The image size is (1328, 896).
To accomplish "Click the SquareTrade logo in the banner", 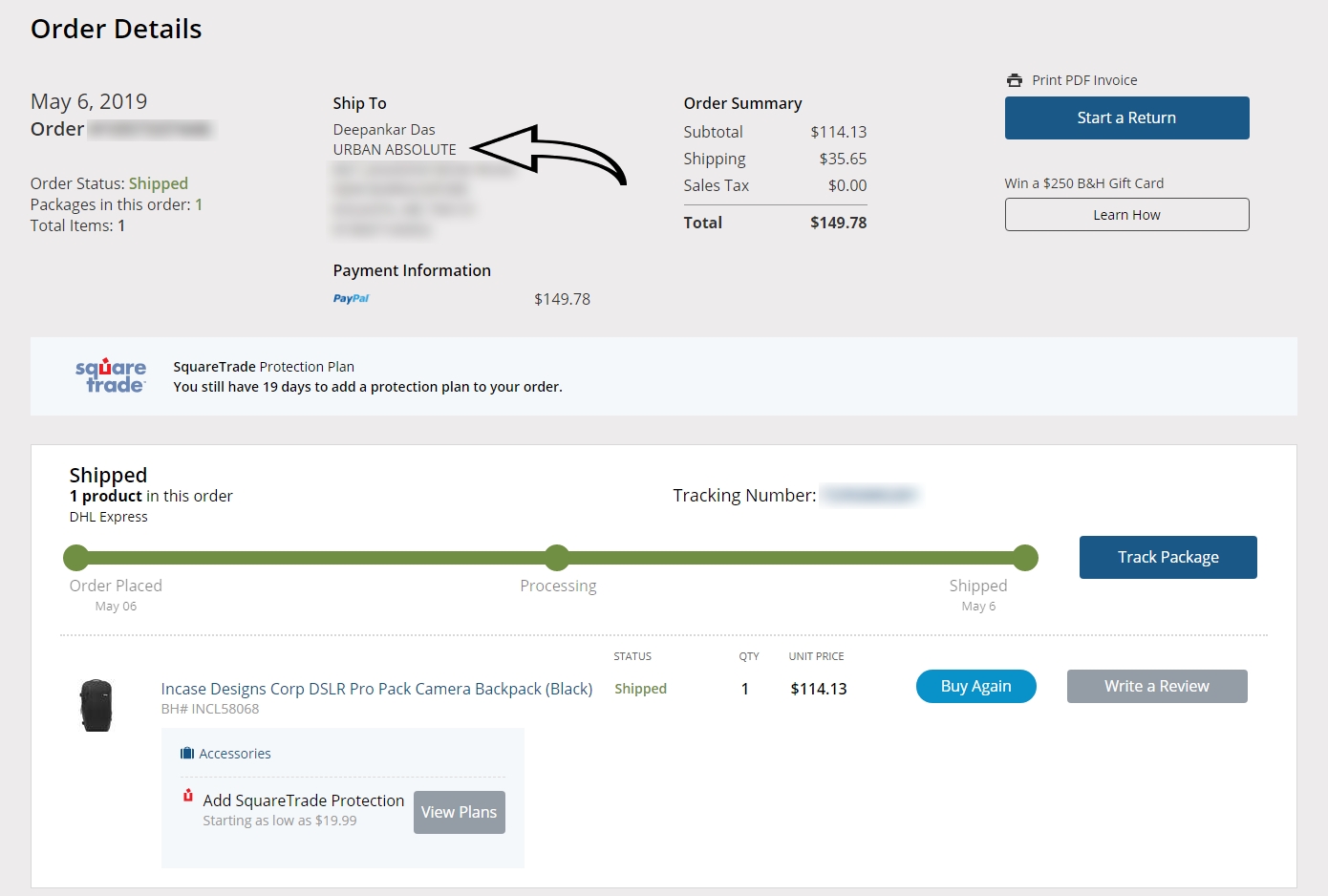I will [111, 375].
